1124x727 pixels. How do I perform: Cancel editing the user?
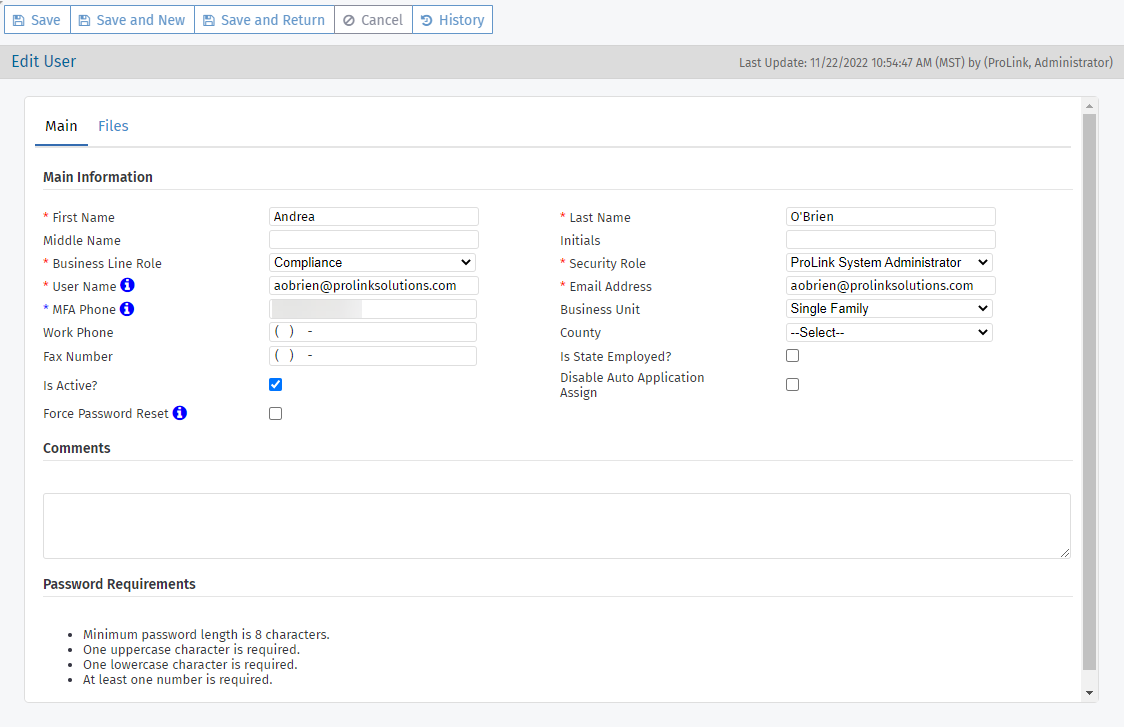(x=373, y=20)
